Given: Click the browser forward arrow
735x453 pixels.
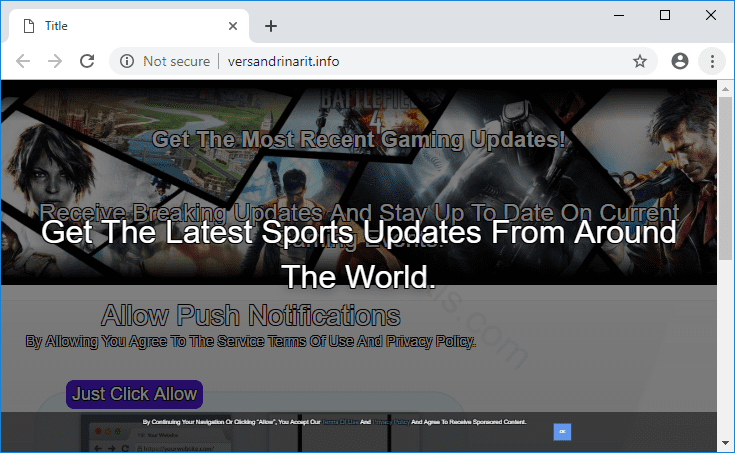Looking at the screenshot, I should (x=55, y=61).
